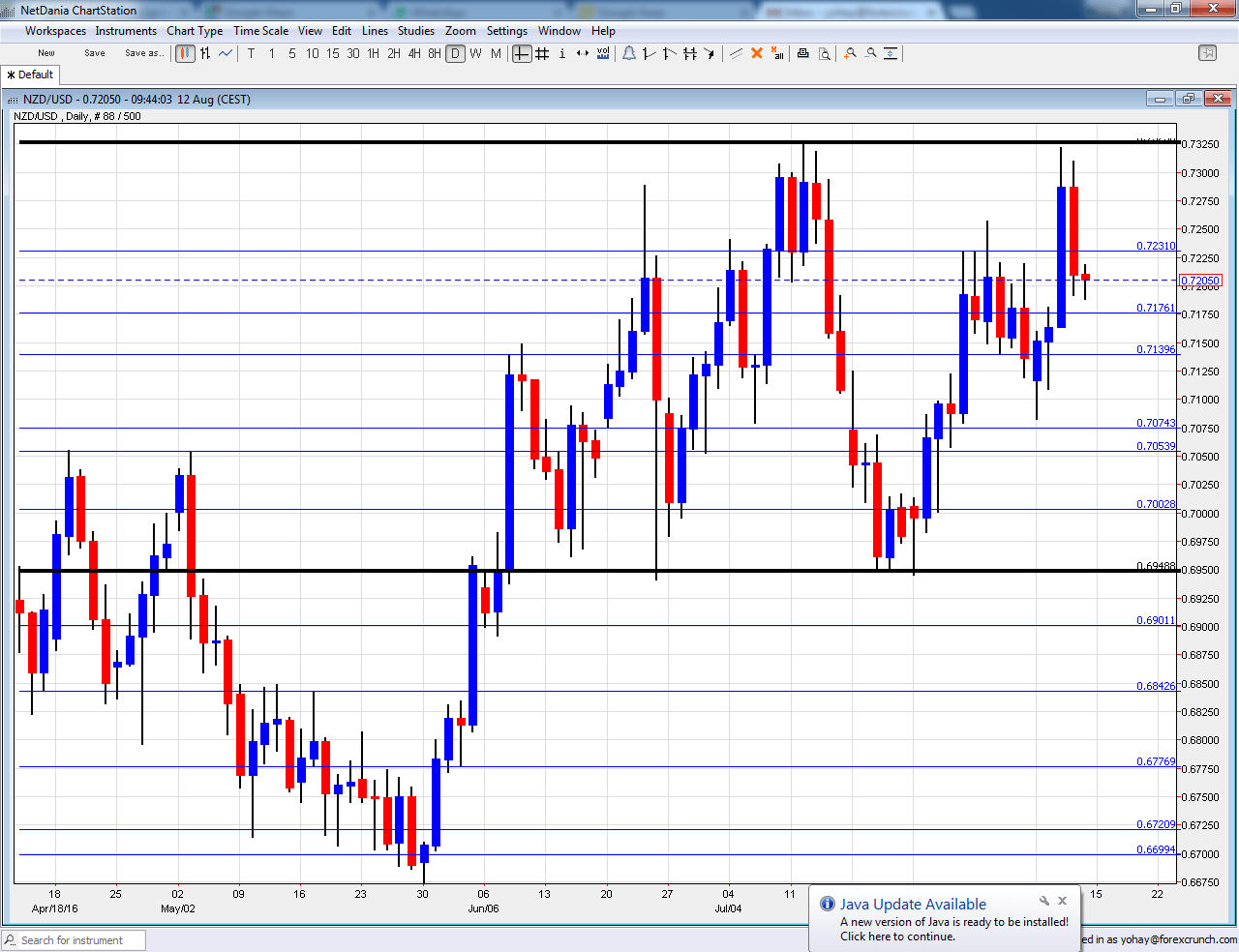Delete all drawings with the Xall icon
The height and width of the screenshot is (952, 1239).
coord(777,53)
